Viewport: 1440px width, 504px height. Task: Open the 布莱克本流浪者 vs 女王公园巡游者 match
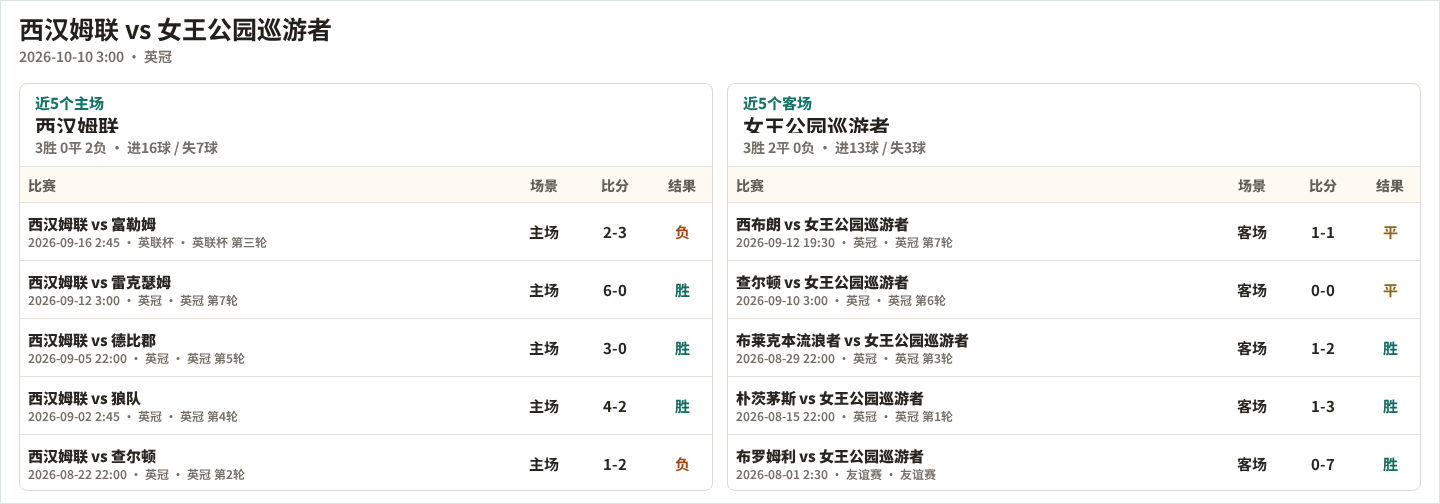click(1074, 348)
